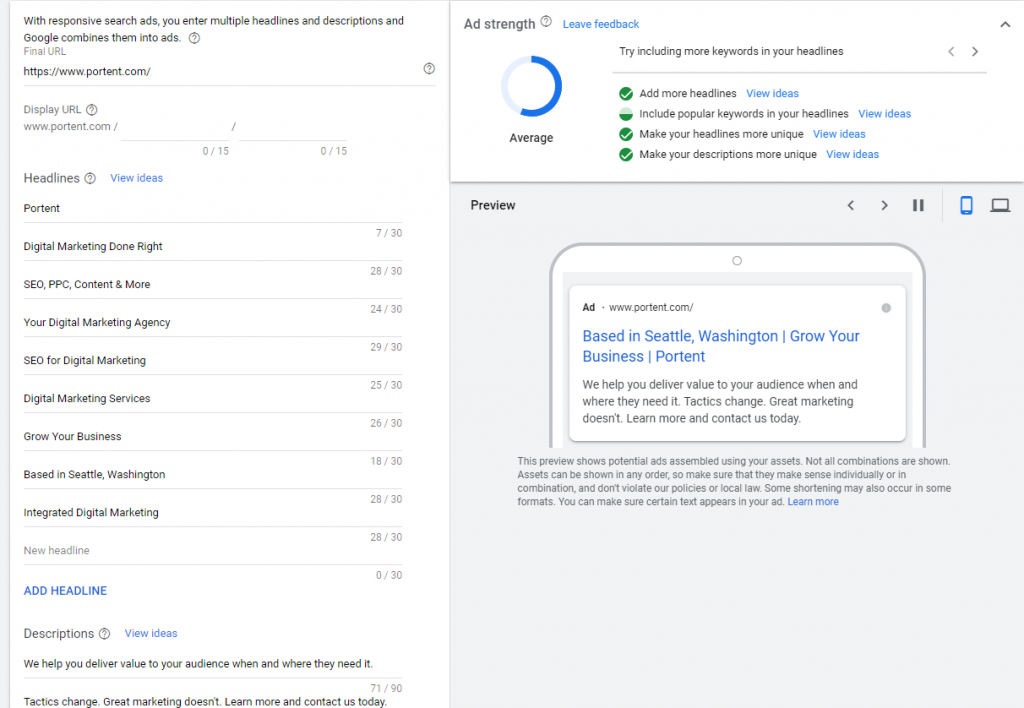Open View ideas next to Headlines

[136, 178]
